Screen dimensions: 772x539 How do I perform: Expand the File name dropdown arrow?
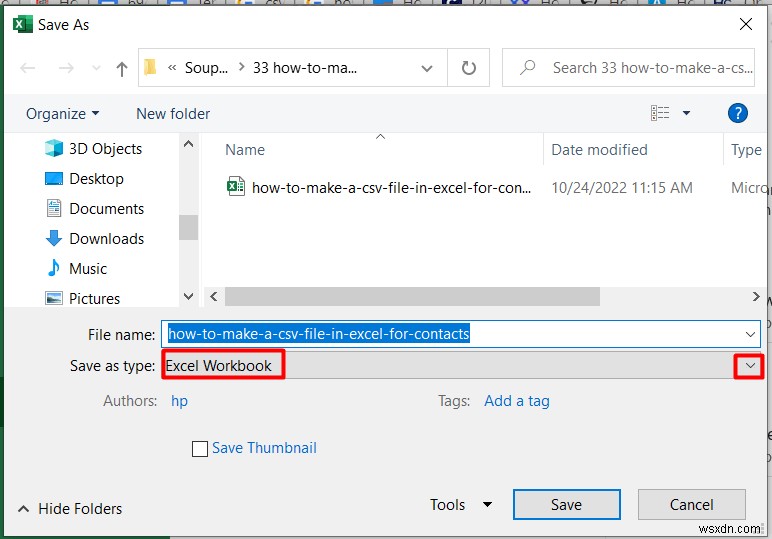[x=750, y=334]
